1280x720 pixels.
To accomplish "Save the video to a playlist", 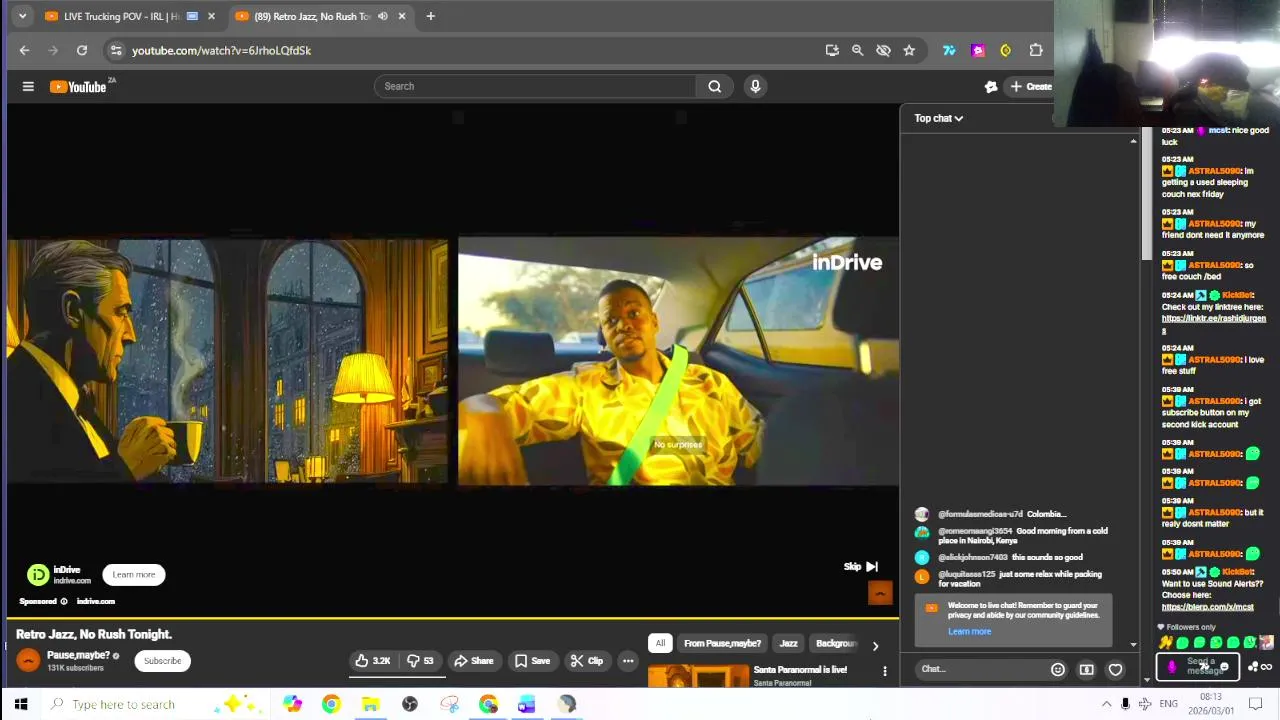I will point(532,661).
